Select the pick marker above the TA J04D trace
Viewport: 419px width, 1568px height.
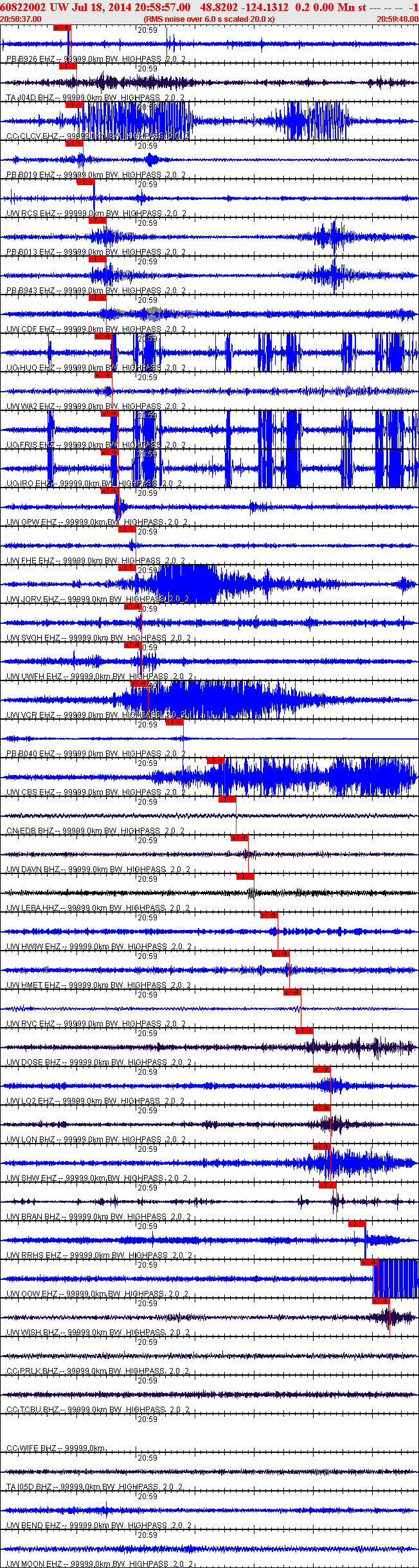point(68,66)
